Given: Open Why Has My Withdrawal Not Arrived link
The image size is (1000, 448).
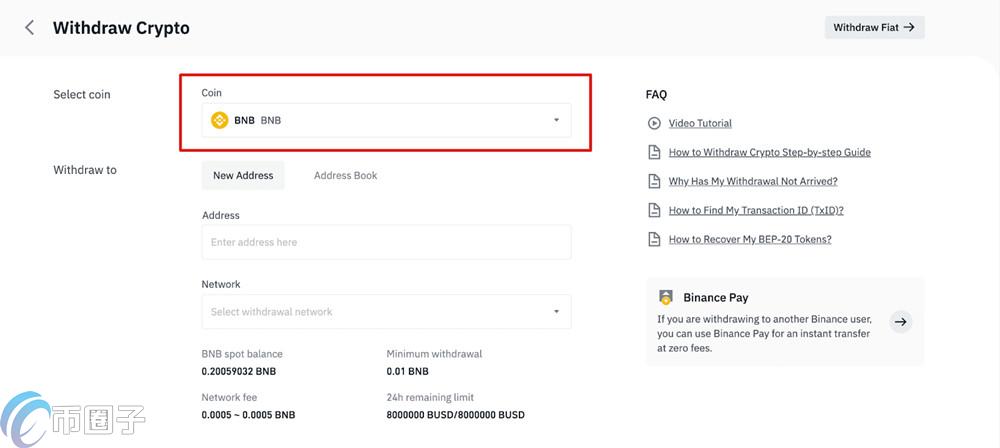Looking at the screenshot, I should coord(752,181).
